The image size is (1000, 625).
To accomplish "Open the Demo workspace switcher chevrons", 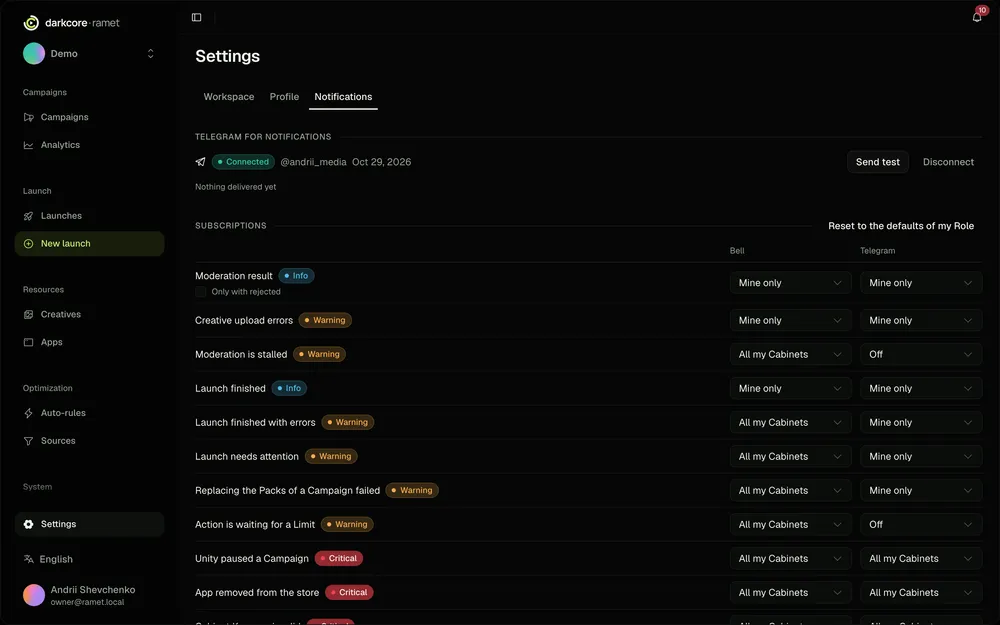I will tap(151, 54).
